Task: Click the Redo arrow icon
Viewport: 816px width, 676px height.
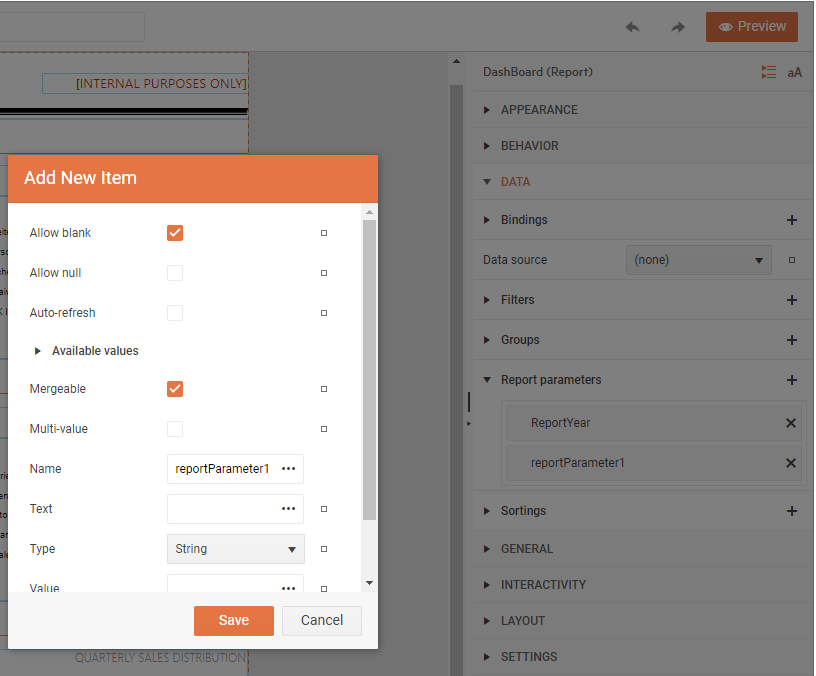Action: tap(677, 27)
